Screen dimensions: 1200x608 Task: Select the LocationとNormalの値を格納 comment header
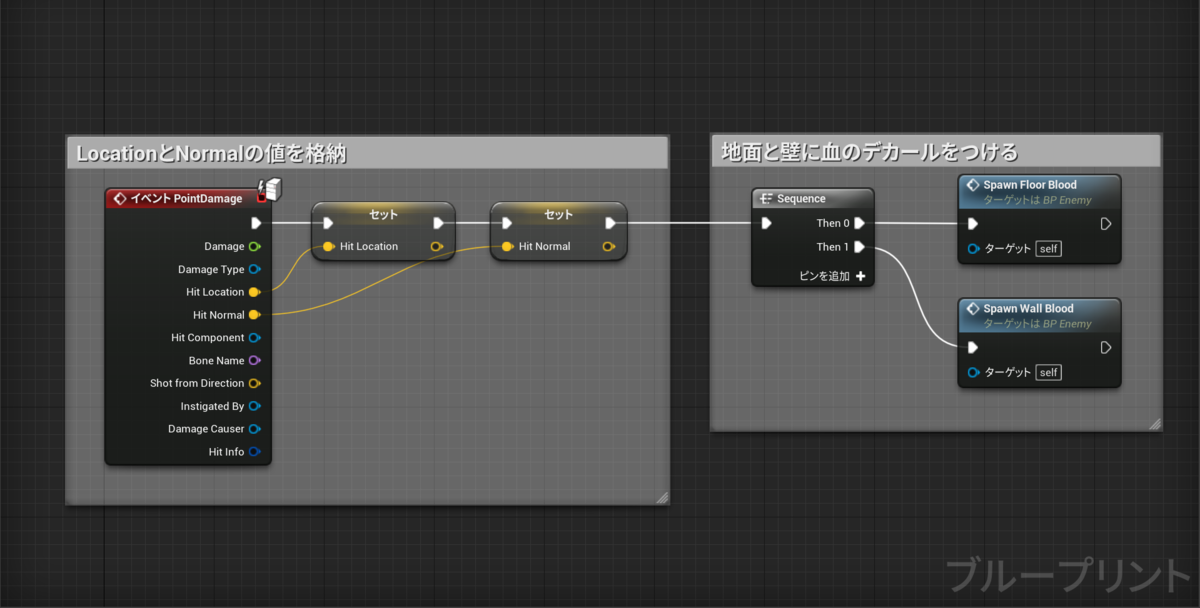click(367, 153)
